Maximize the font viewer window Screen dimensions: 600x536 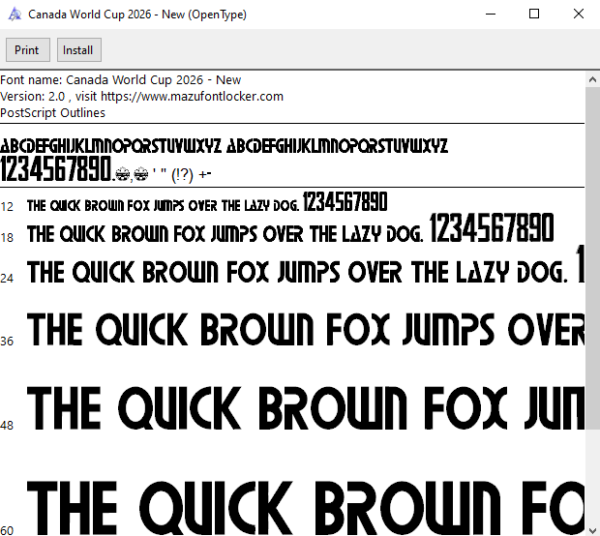click(534, 14)
